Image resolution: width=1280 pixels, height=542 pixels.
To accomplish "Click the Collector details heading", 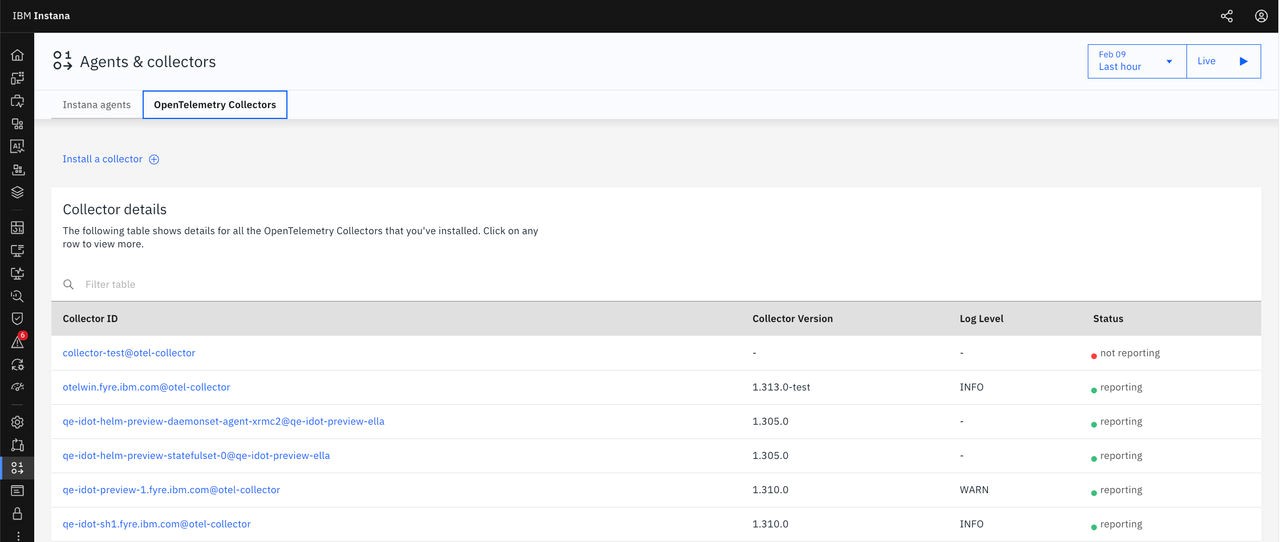I will coord(115,210).
